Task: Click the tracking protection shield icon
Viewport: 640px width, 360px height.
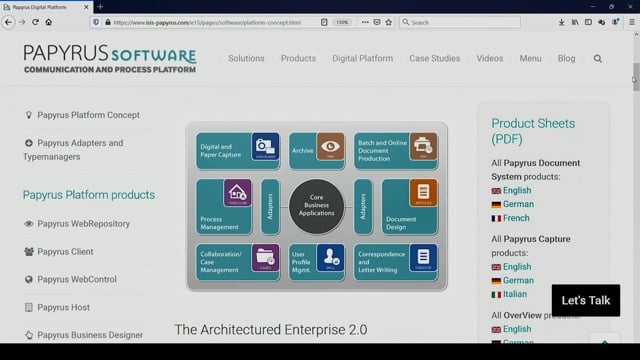Action: point(96,22)
